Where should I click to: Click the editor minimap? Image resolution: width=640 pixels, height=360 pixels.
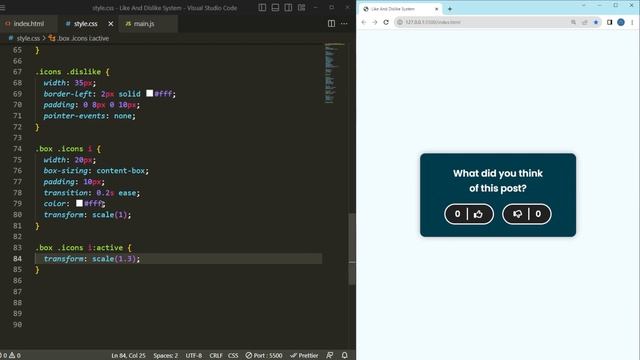coord(335,73)
